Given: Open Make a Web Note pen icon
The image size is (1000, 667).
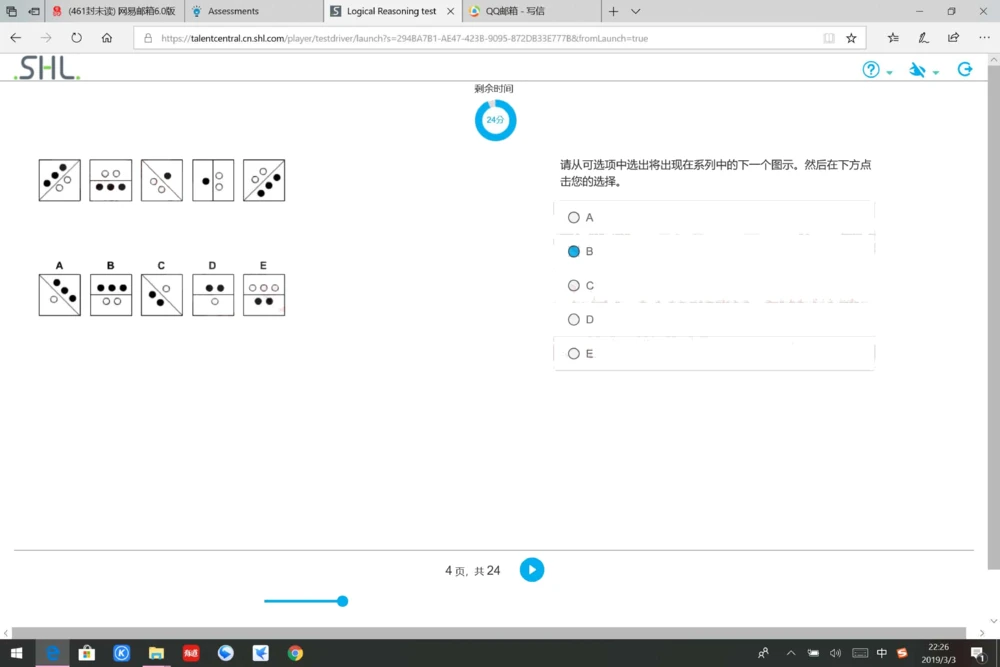Looking at the screenshot, I should (x=922, y=37).
